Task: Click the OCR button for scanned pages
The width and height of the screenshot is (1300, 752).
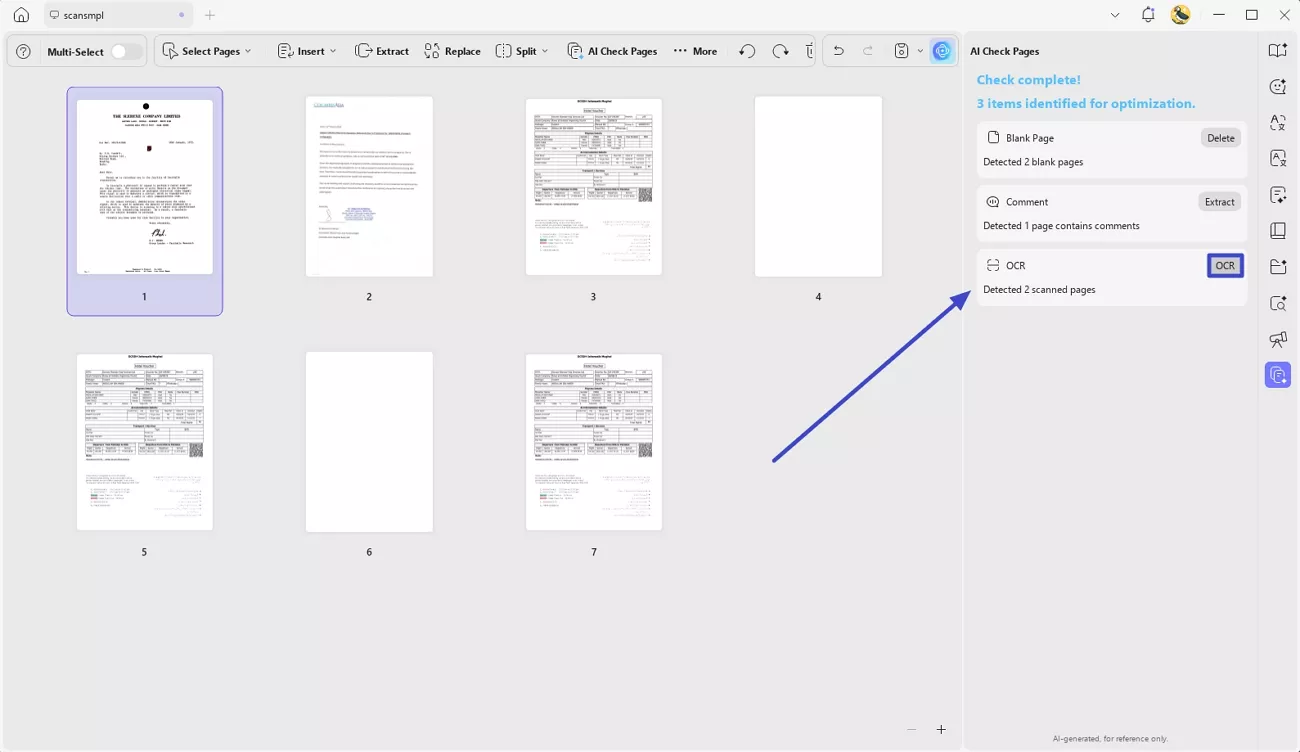Action: (x=1225, y=265)
